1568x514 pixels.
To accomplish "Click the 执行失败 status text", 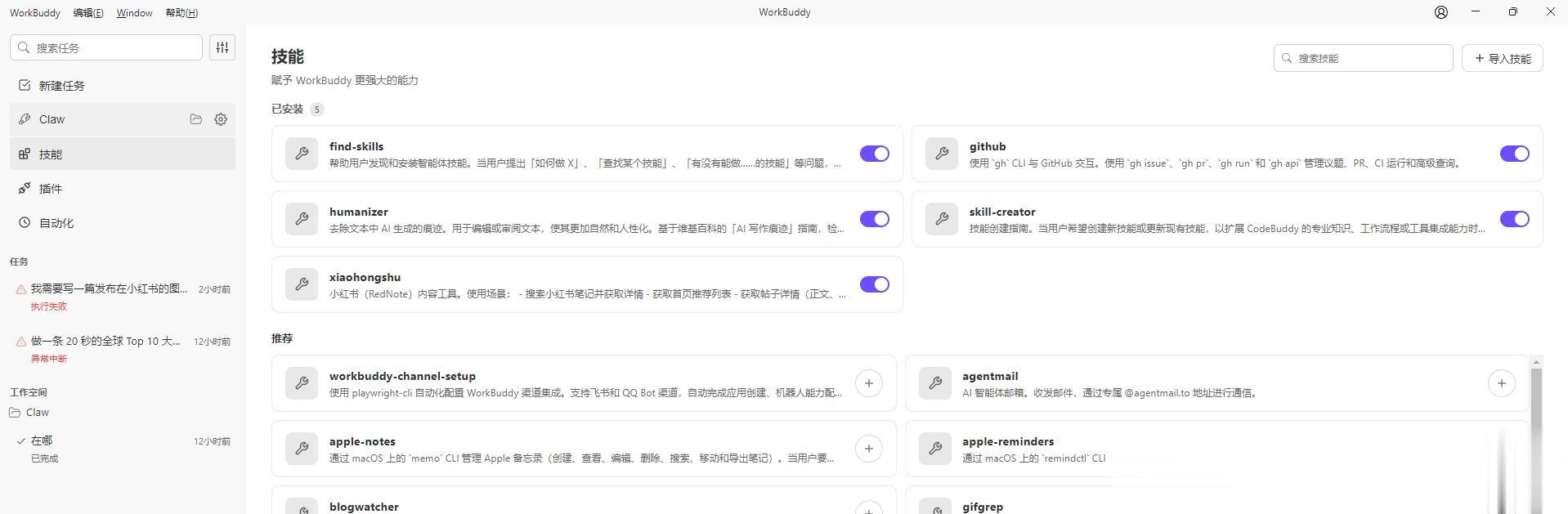I will (x=49, y=306).
